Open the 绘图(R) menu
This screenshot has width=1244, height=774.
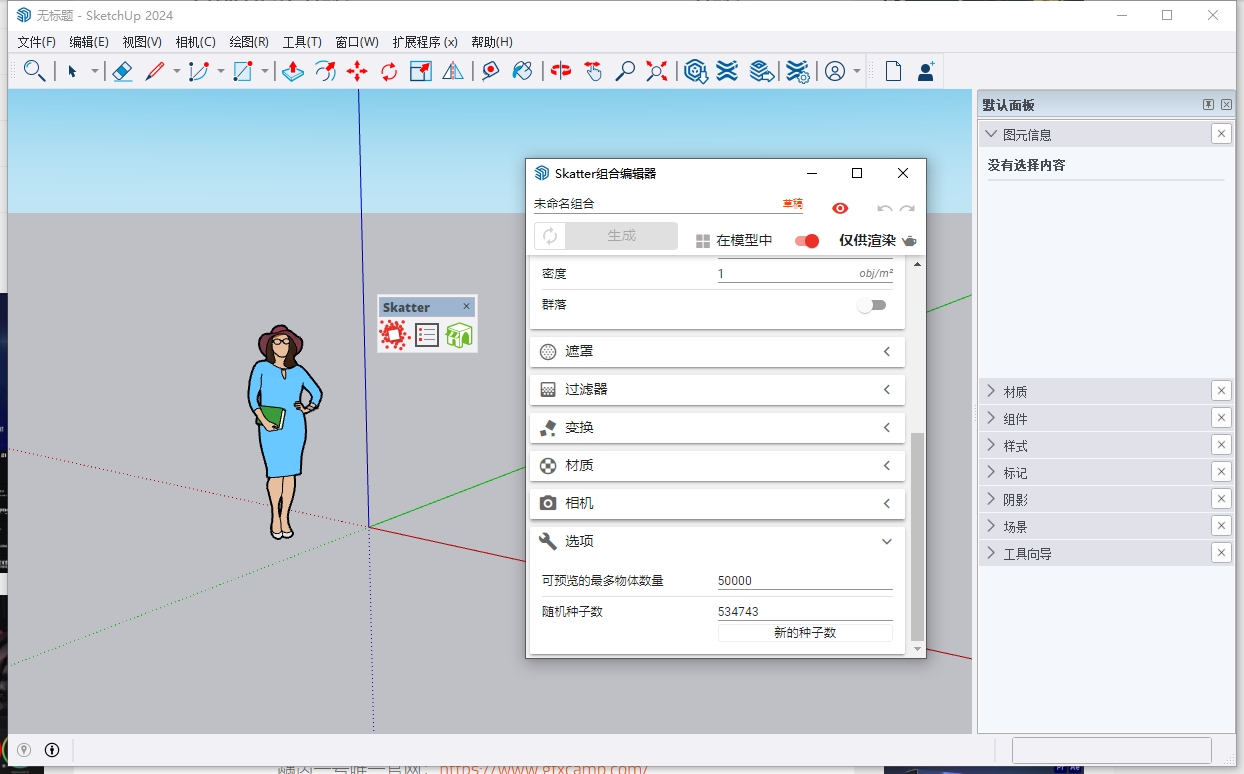(249, 42)
